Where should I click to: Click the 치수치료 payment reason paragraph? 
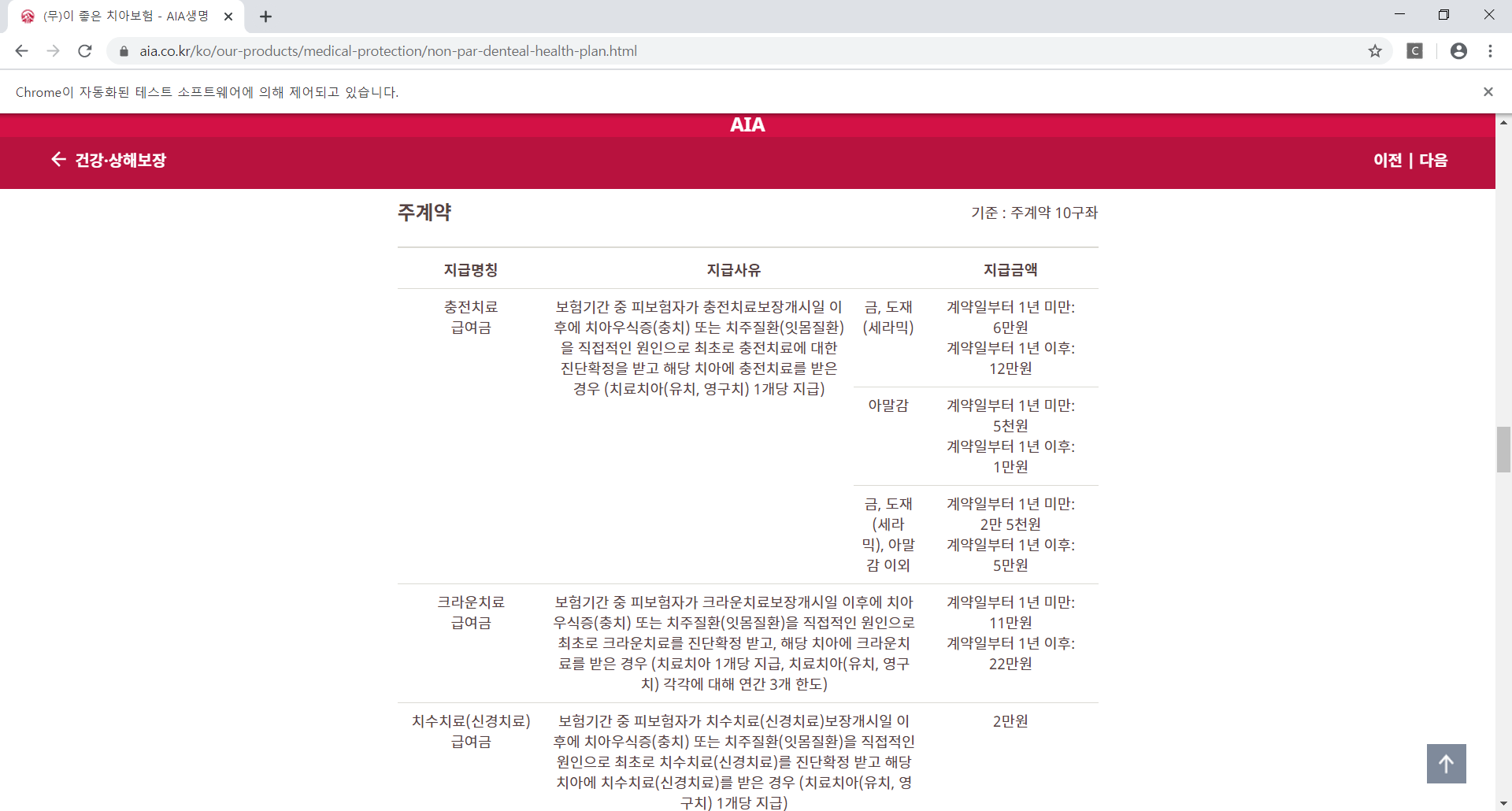[x=734, y=761]
